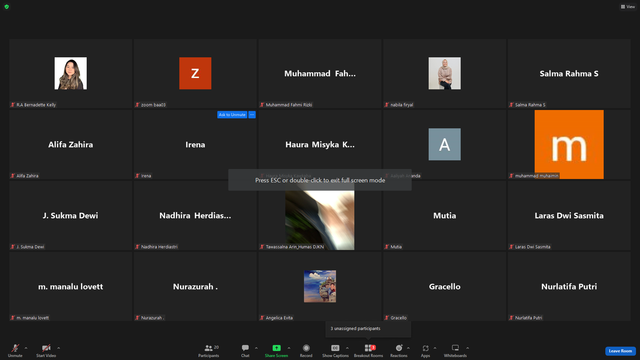Select the Nurazurah . tile
This screenshot has width=640, height=360.
pyautogui.click(x=195, y=287)
